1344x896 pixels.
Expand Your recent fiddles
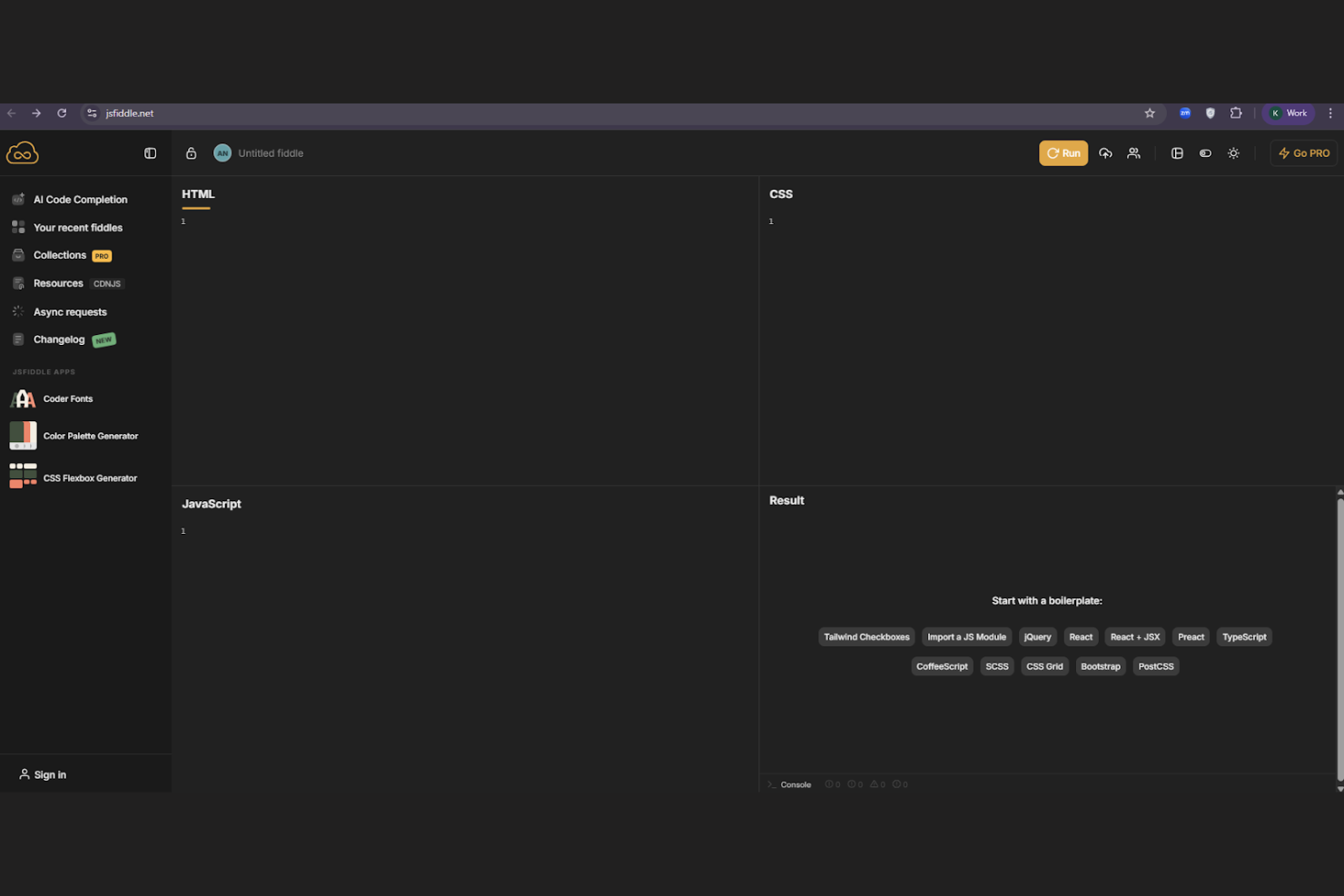[78, 227]
